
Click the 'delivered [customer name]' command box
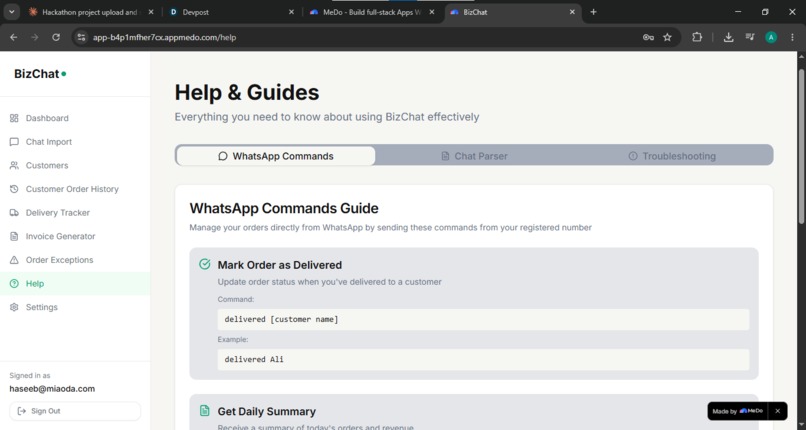click(x=483, y=320)
